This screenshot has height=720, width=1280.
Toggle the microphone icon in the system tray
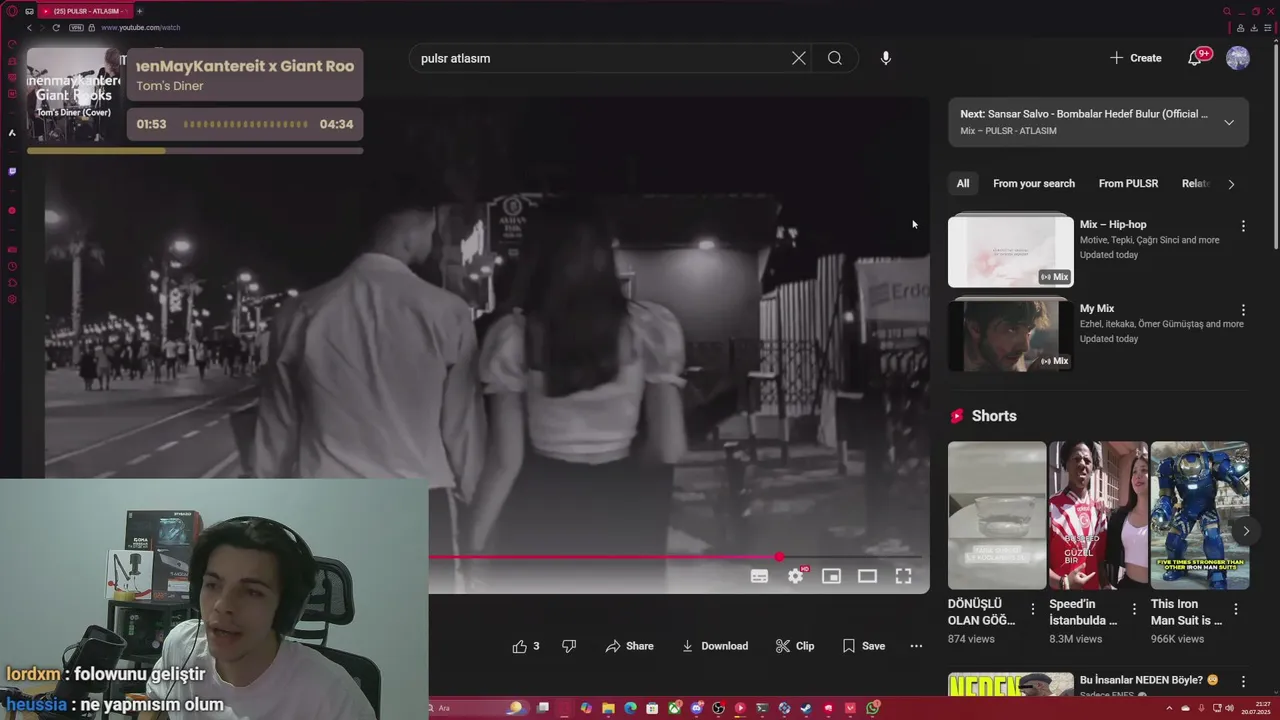(x=1201, y=708)
